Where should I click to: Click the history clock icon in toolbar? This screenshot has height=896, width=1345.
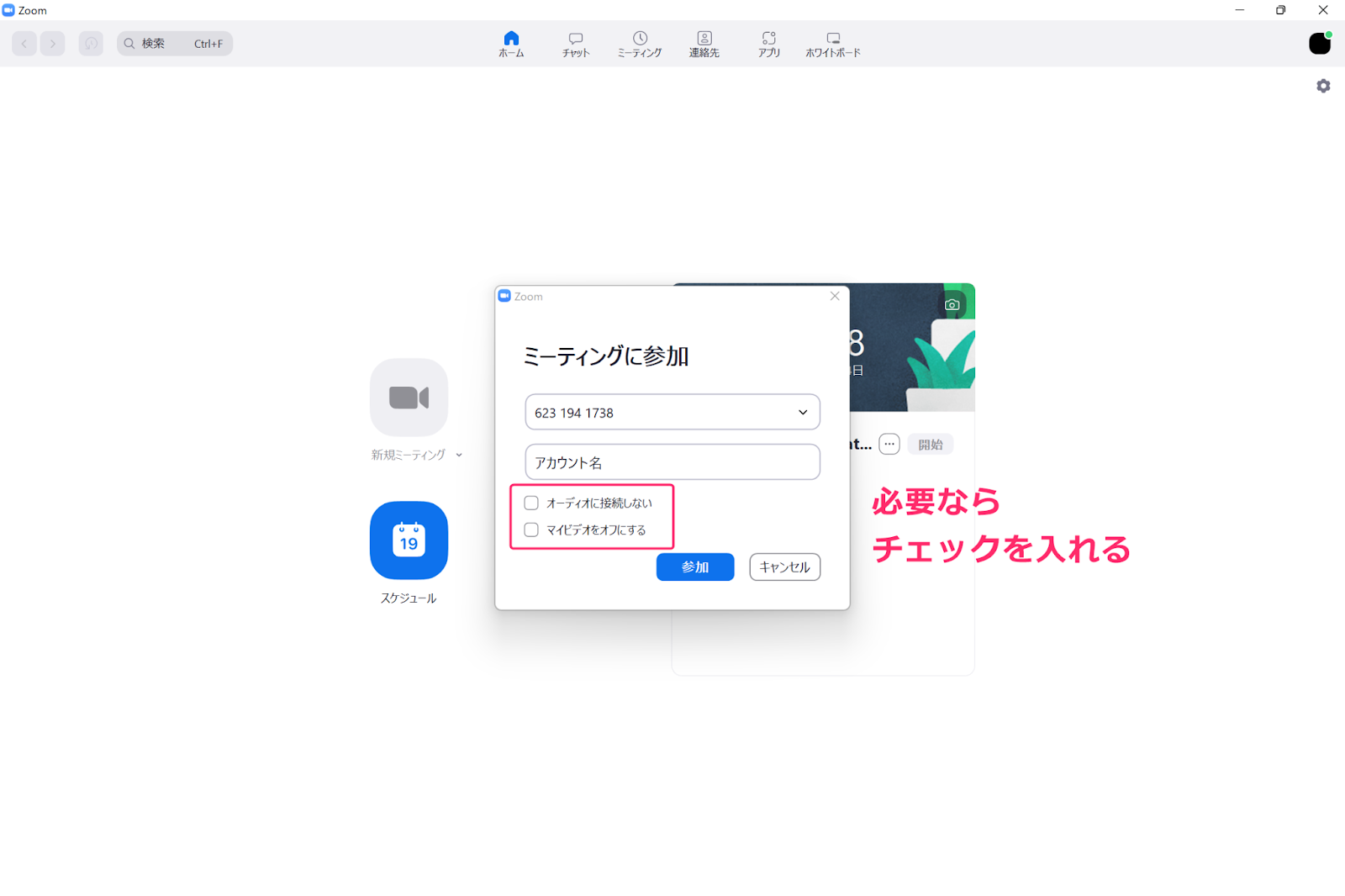click(91, 44)
